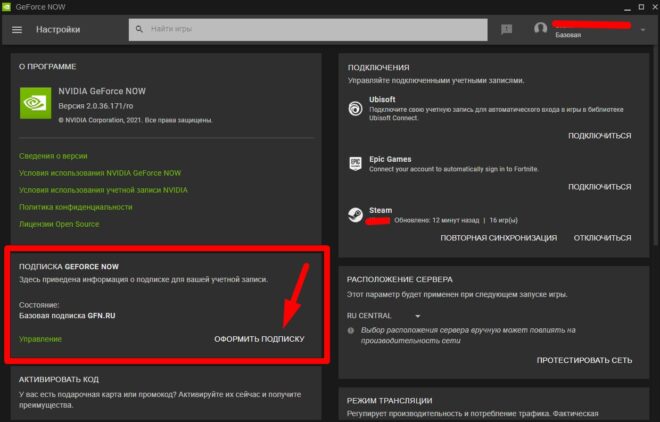Expand the account dropdown arrow
Image resolution: width=660 pixels, height=422 pixels.
coord(643,29)
